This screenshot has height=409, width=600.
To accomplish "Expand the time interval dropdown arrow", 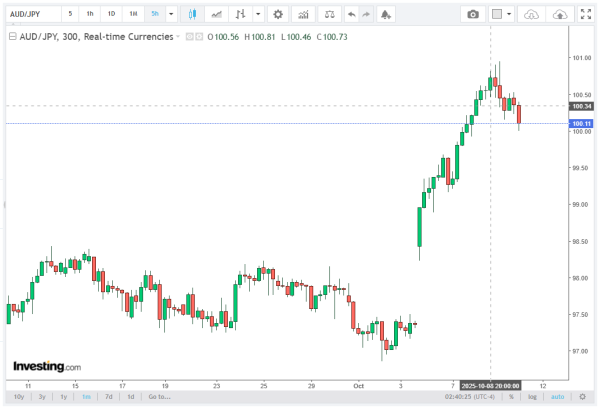I will pos(171,15).
